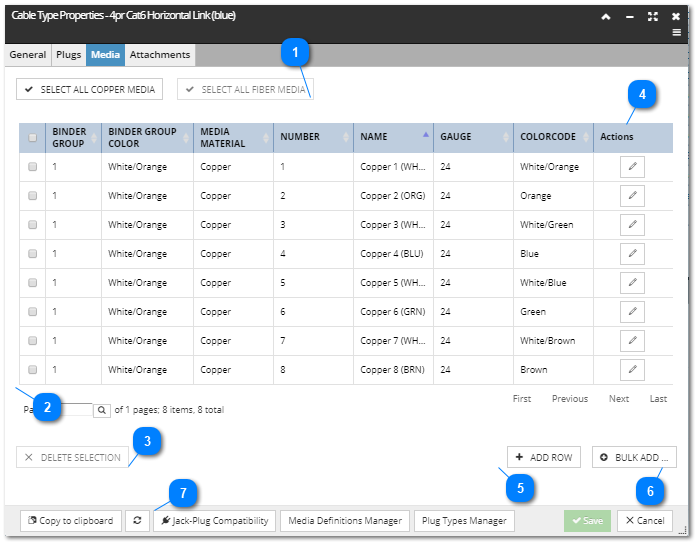Cancel the dialog
This screenshot has width=698, height=545.
coord(645,521)
